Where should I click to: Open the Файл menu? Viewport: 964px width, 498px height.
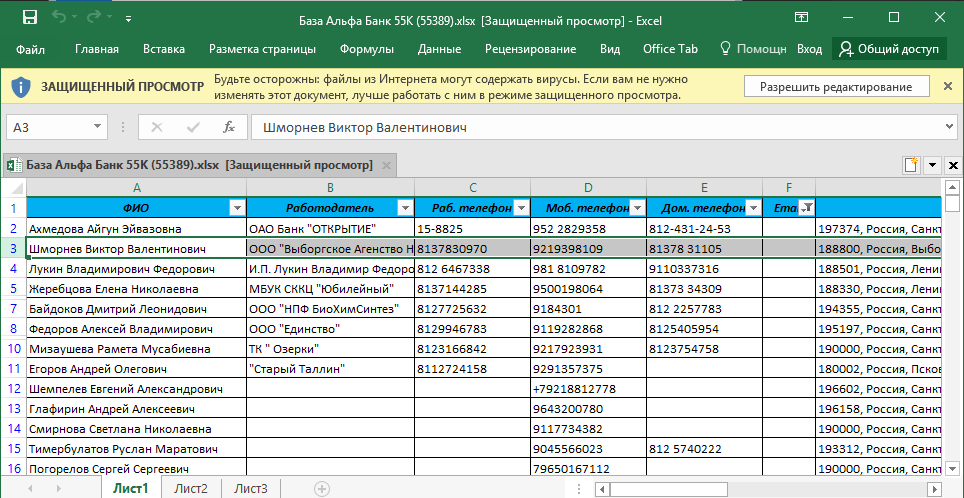(30, 49)
